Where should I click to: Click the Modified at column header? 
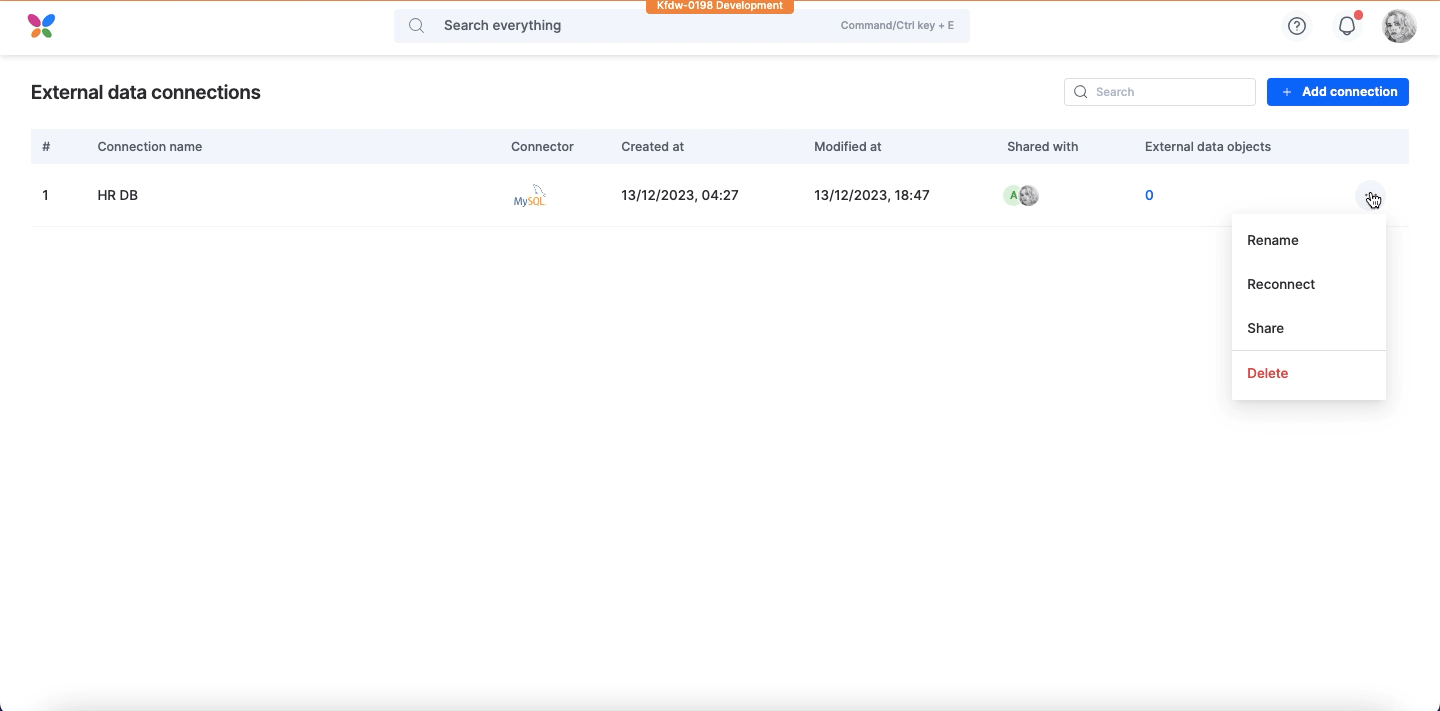pyautogui.click(x=848, y=146)
